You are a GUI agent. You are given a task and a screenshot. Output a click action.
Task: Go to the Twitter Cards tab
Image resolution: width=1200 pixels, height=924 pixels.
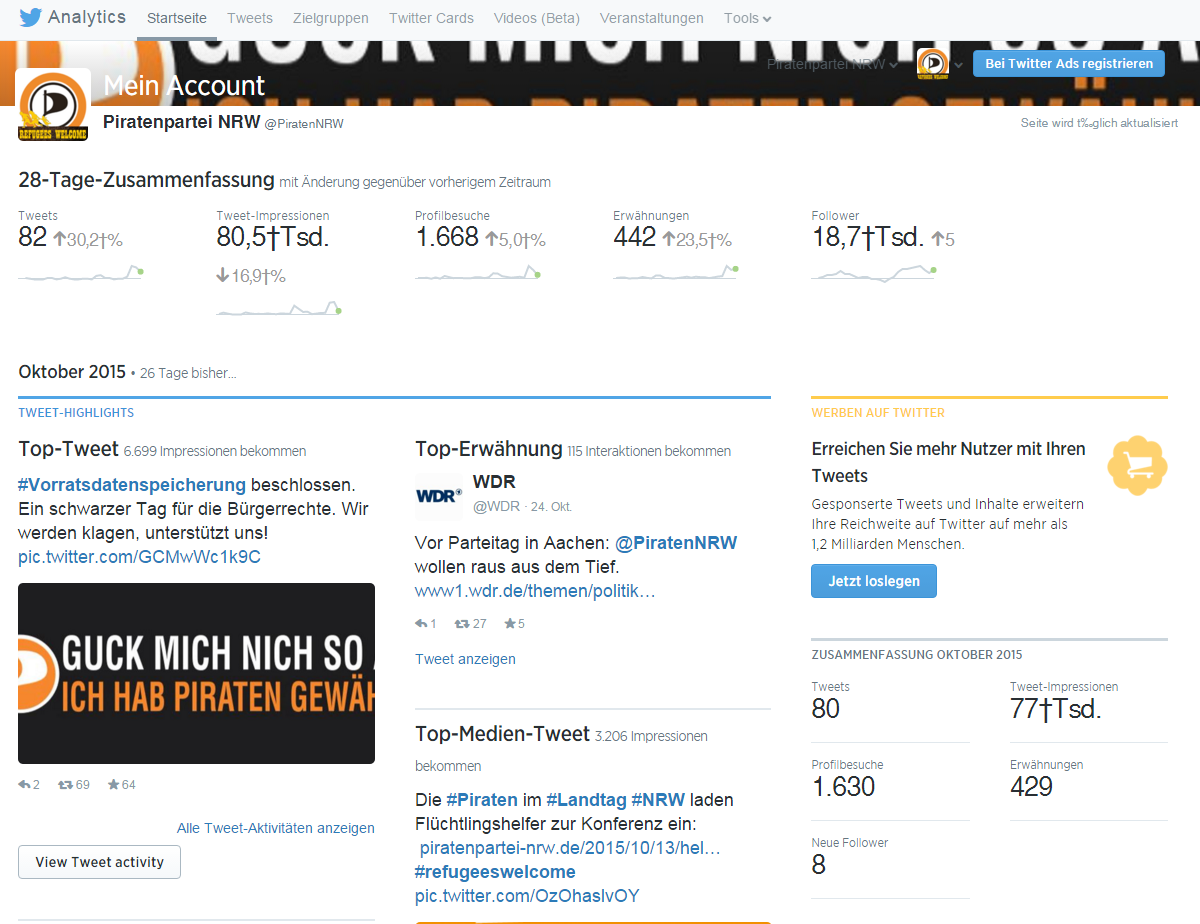click(431, 18)
